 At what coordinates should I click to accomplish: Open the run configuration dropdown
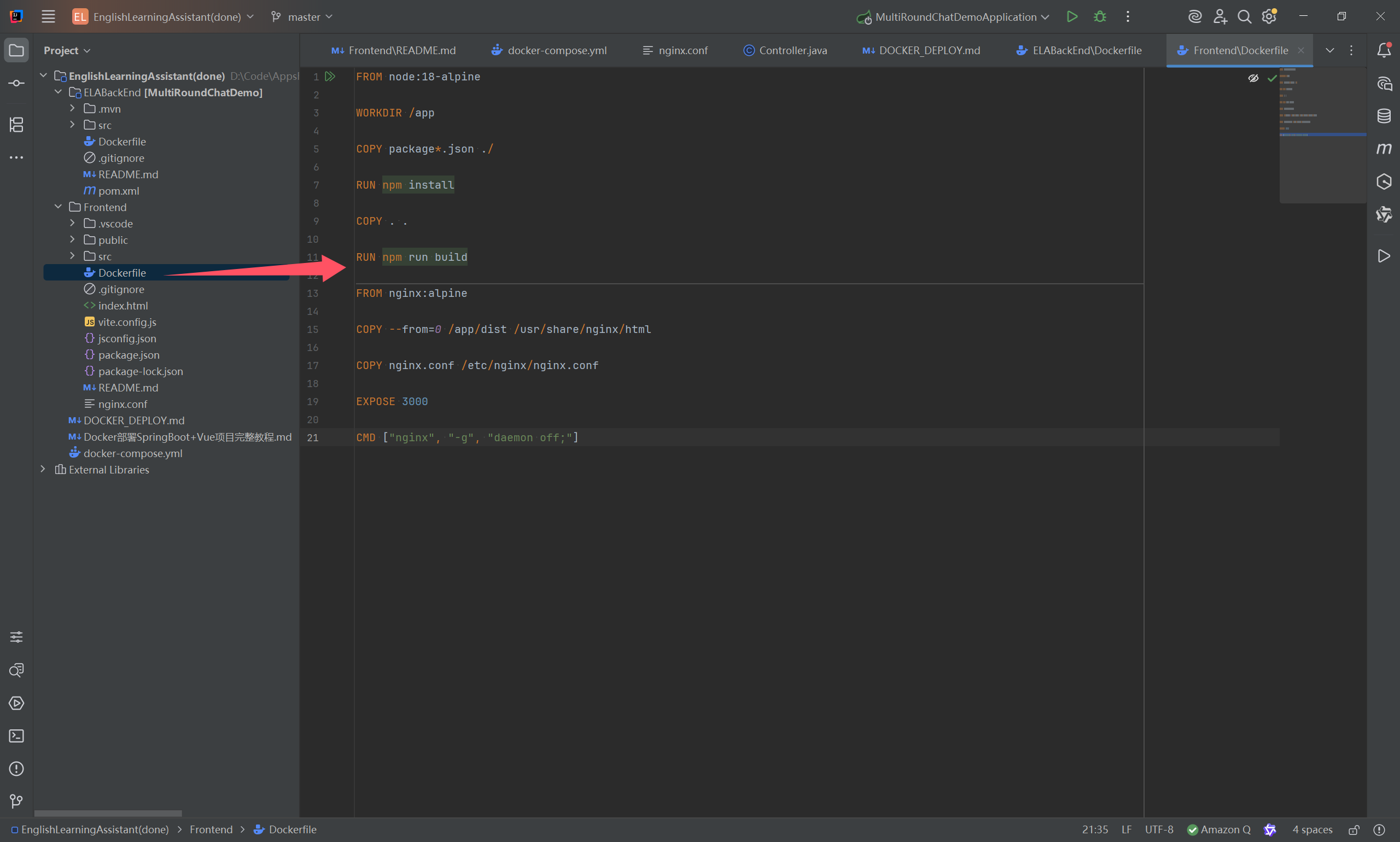click(953, 16)
